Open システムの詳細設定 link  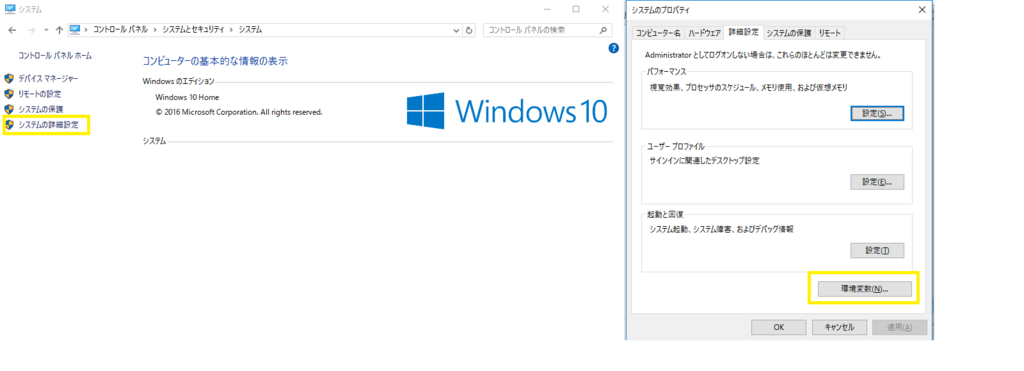pyautogui.click(x=48, y=124)
